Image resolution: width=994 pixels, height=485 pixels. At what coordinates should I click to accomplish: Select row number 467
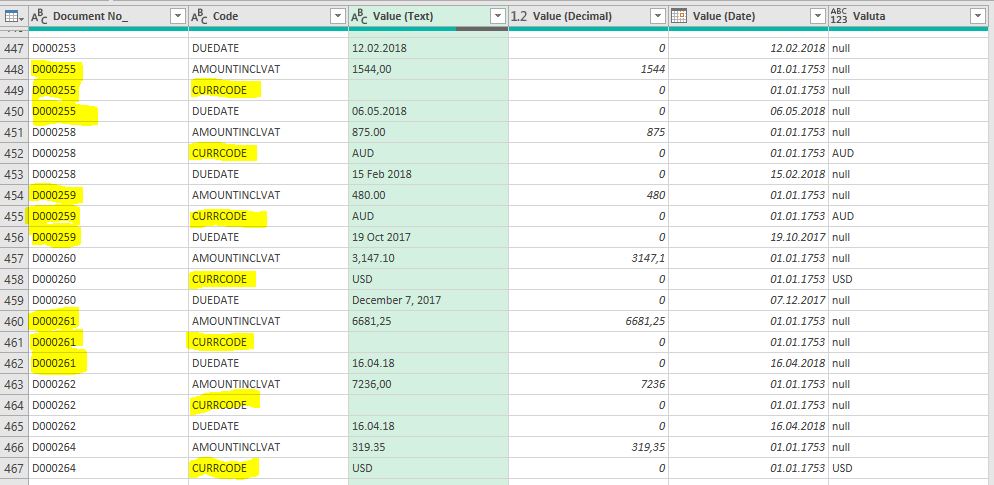14,468
